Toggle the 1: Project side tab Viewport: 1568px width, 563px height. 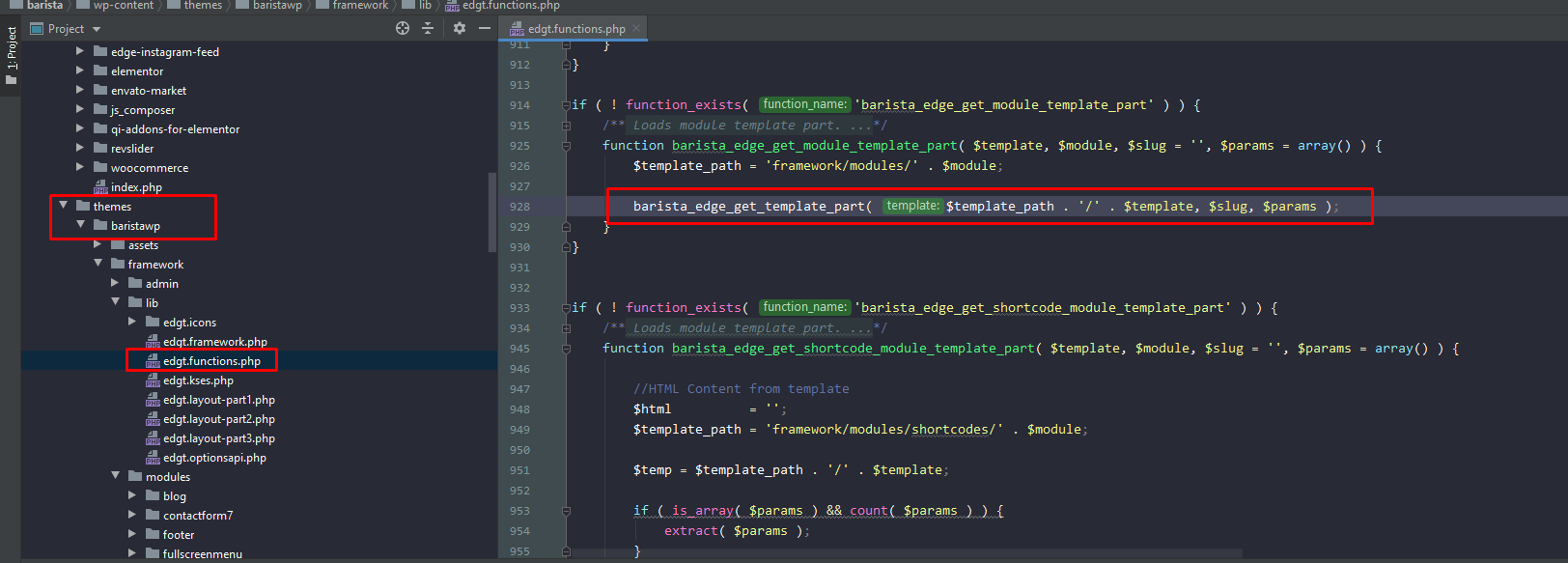click(x=11, y=55)
